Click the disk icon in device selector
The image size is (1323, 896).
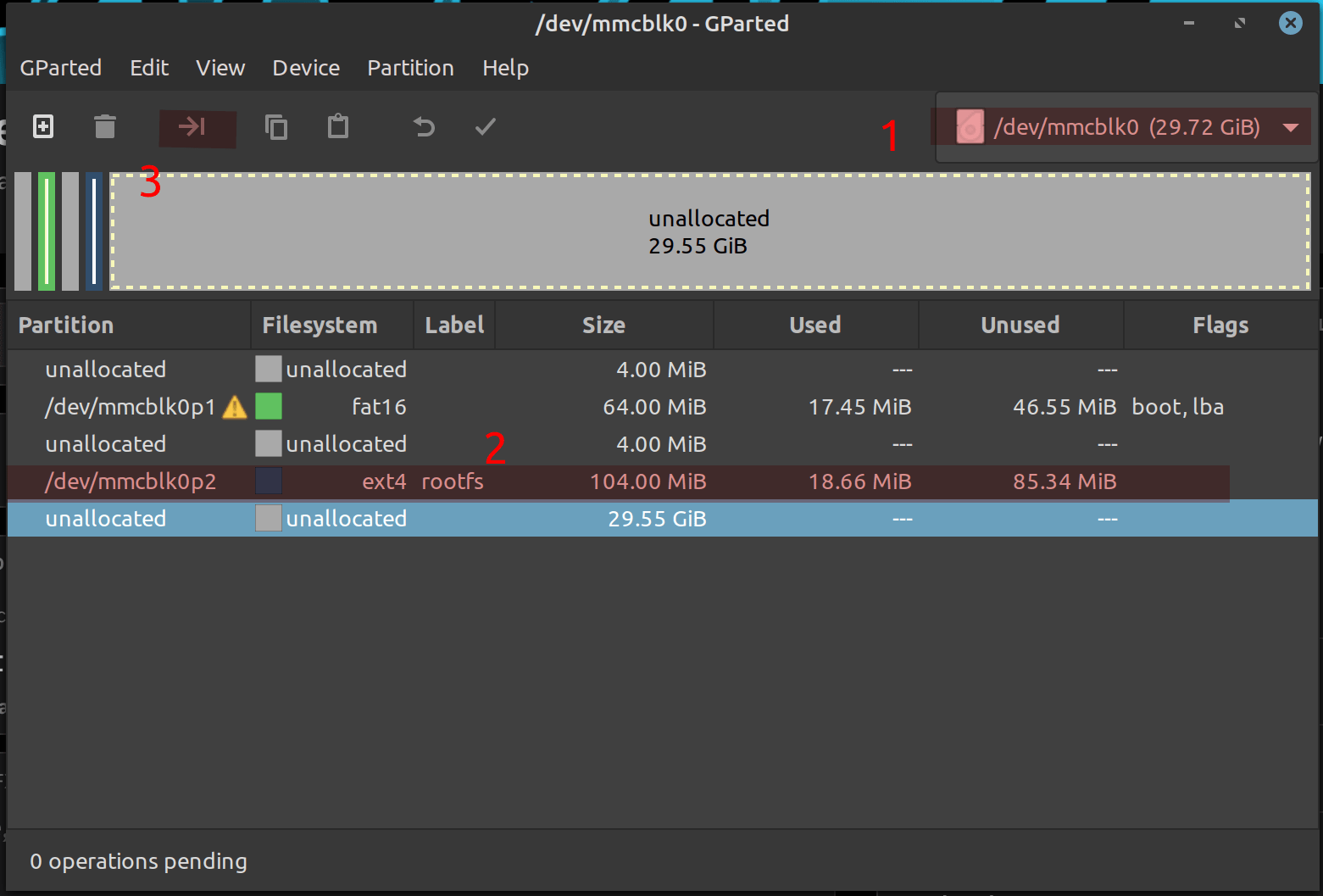(x=970, y=127)
